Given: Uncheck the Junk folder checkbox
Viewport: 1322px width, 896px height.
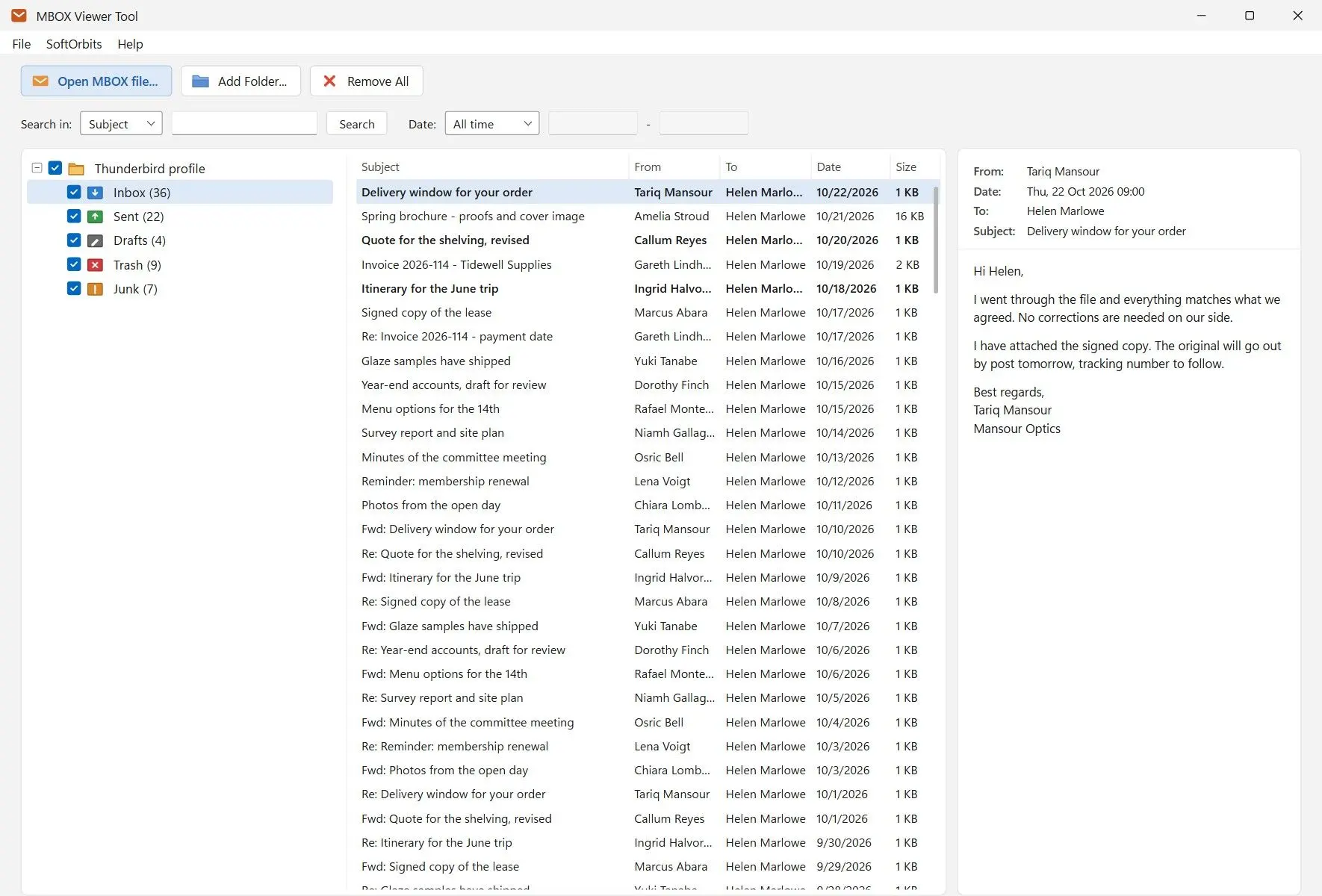Looking at the screenshot, I should coord(74,288).
